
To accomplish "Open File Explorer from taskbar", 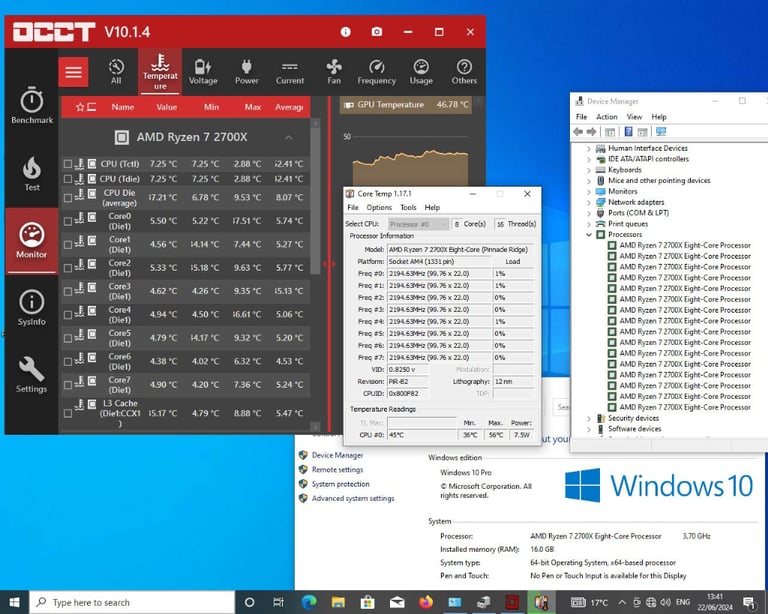I will coord(338,602).
